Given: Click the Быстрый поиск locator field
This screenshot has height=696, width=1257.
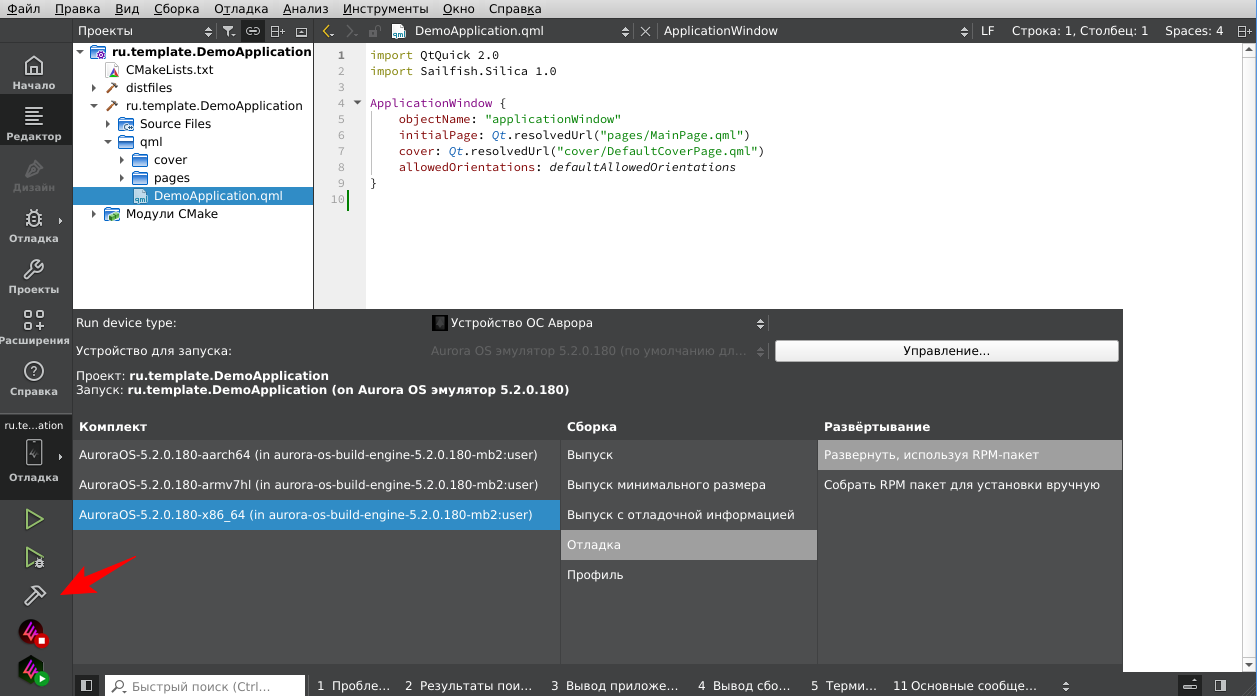Looking at the screenshot, I should coord(205,687).
